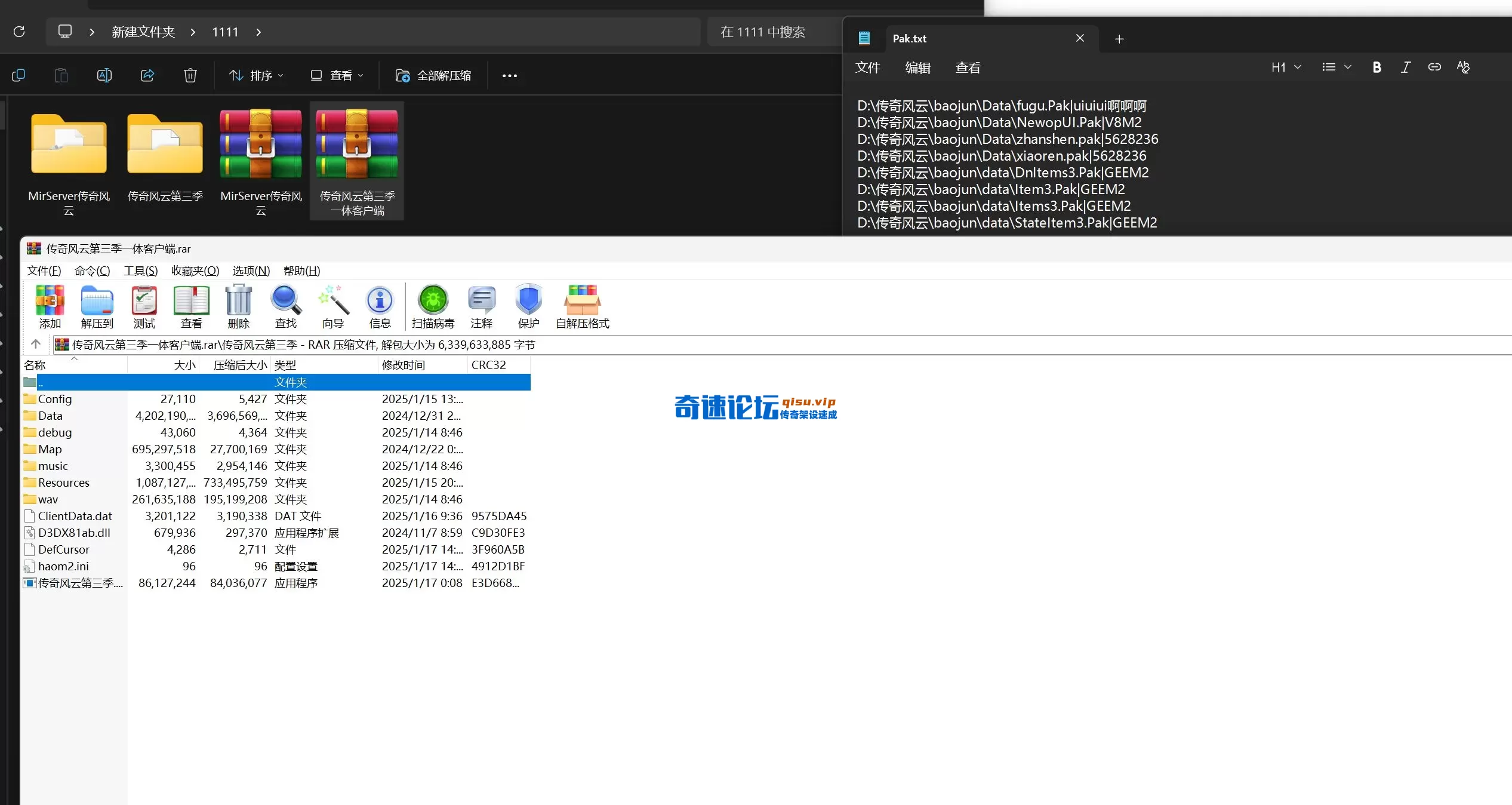Viewport: 1512px width, 805px height.
Task: Open the list formatting dropdown
Action: (1336, 67)
